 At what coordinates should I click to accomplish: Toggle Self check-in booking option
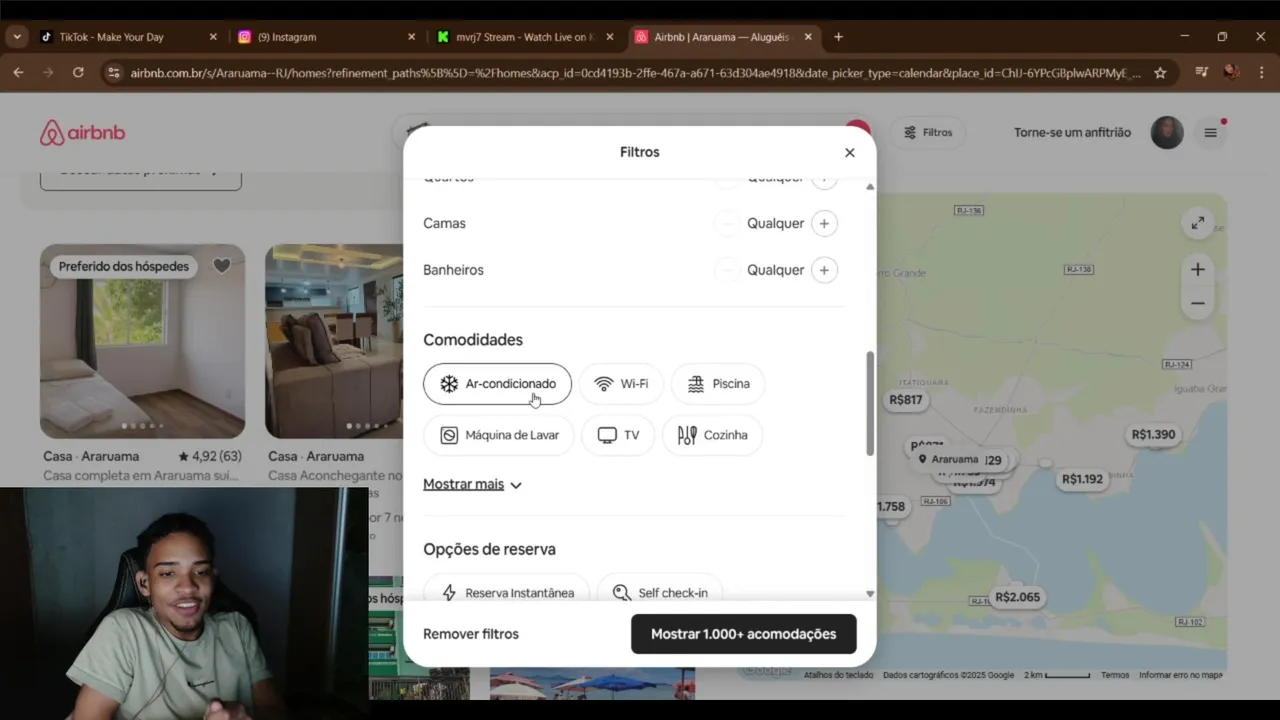660,592
